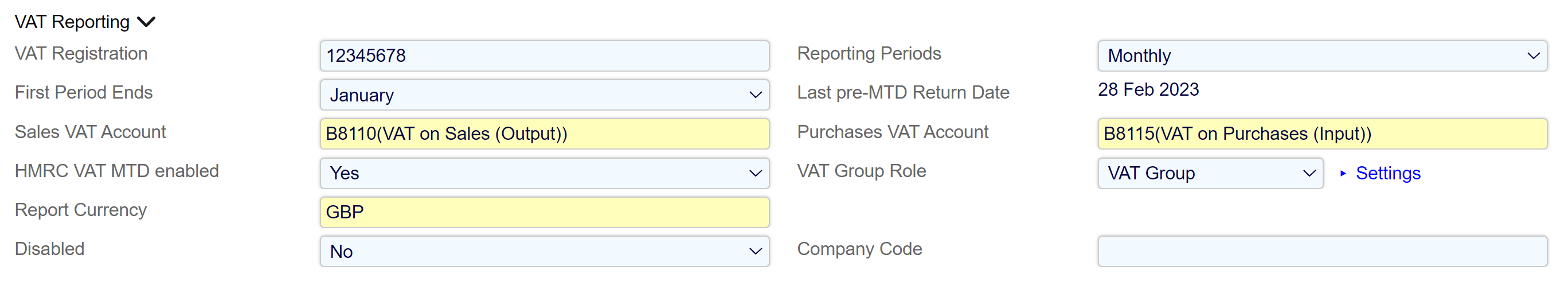
Task: Open the Reporting Periods dropdown
Action: coord(1321,56)
